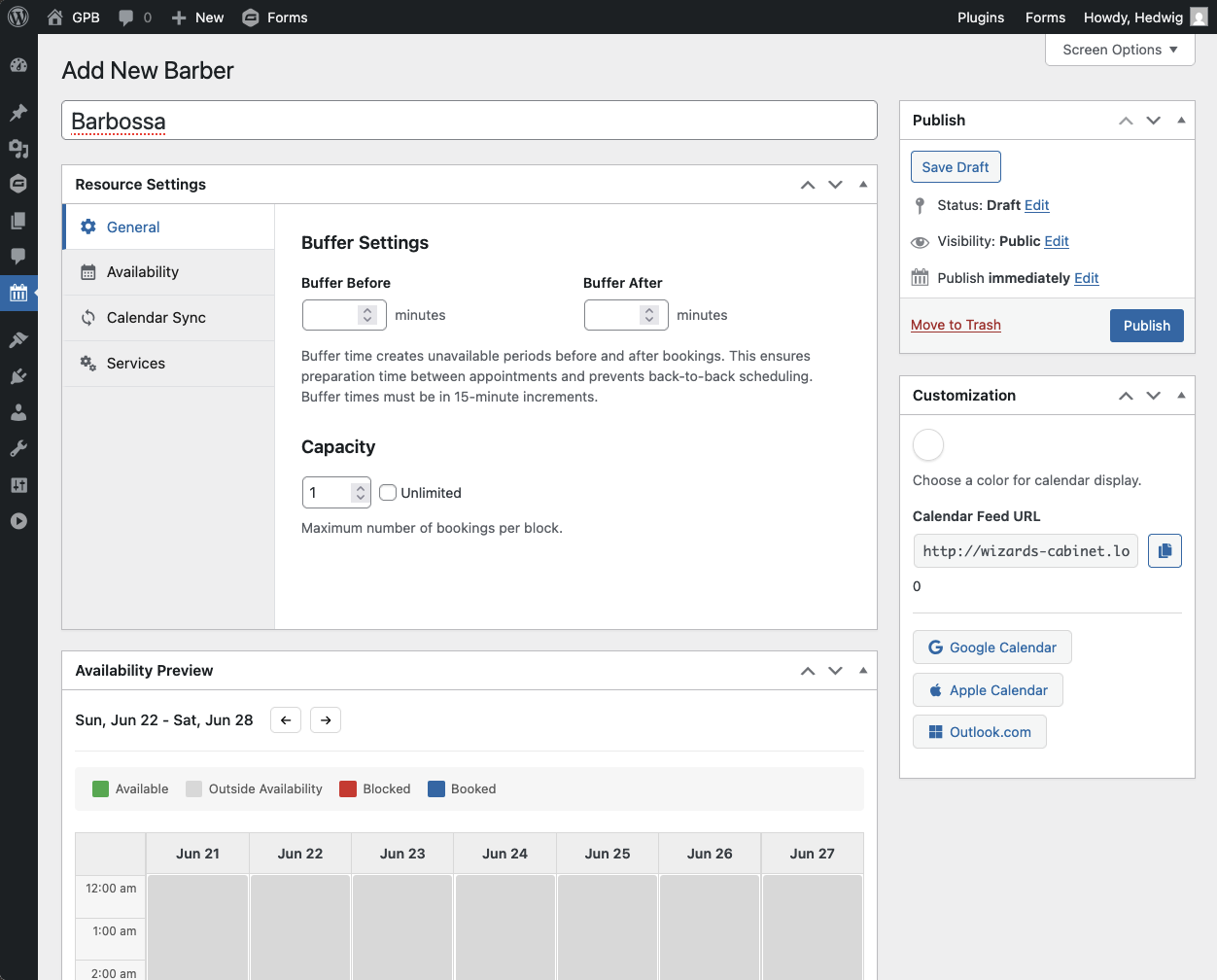Image resolution: width=1217 pixels, height=980 pixels.
Task: Open the Plugins sidebar icon
Action: point(18,376)
